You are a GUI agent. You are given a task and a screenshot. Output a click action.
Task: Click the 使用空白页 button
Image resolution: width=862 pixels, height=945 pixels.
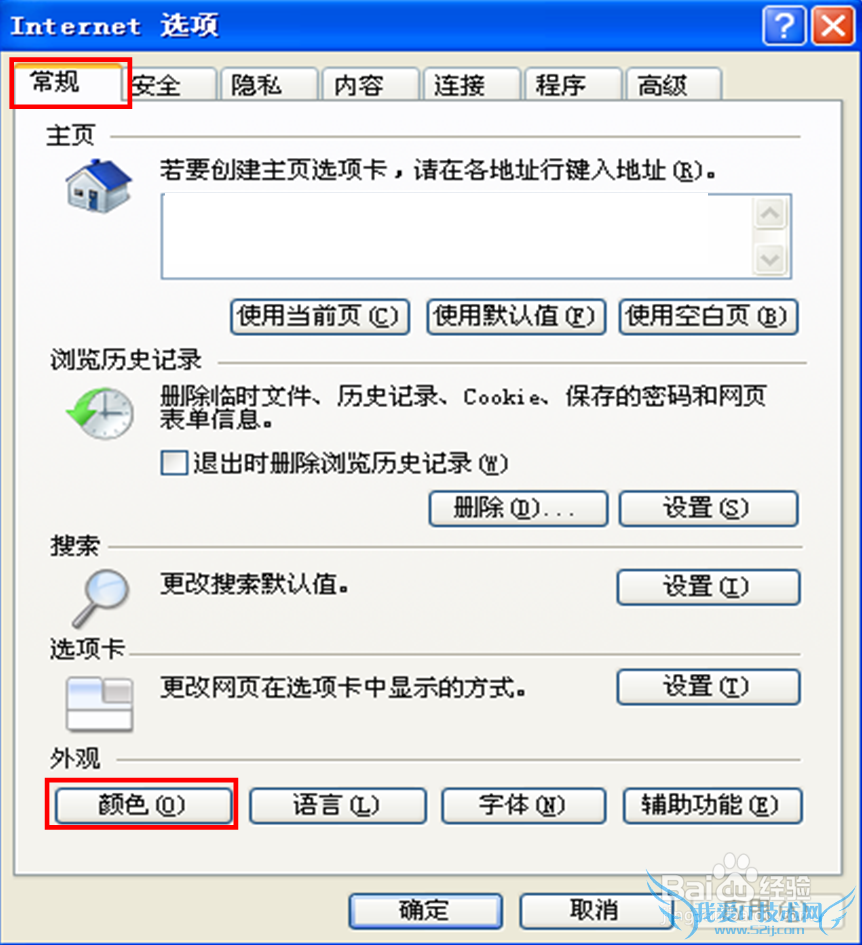(708, 316)
